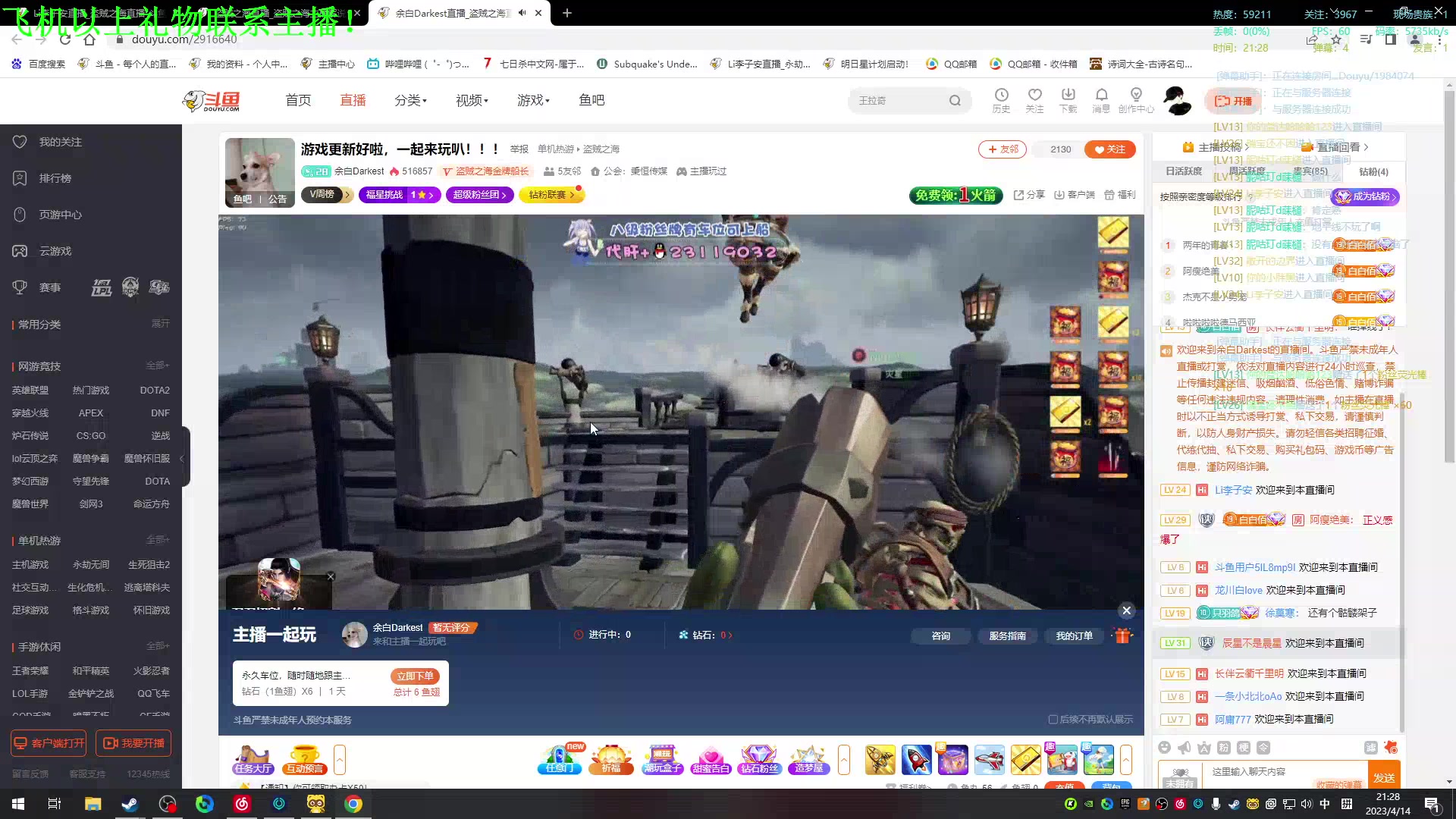The width and height of the screenshot is (1456, 819).
Task: Show all 手游休闲 categories via 全部
Action: (158, 646)
